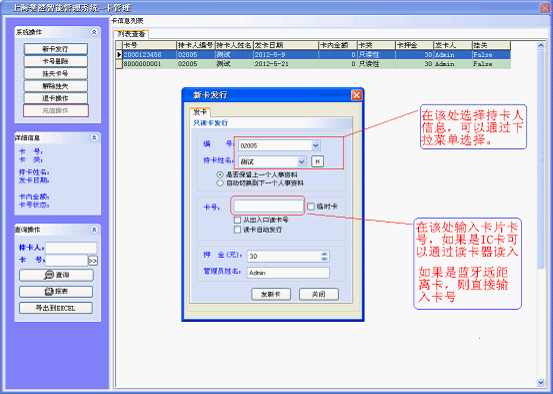The image size is (553, 394).
Task: Open the 持卡姓名 dropdown list
Action: (x=301, y=162)
